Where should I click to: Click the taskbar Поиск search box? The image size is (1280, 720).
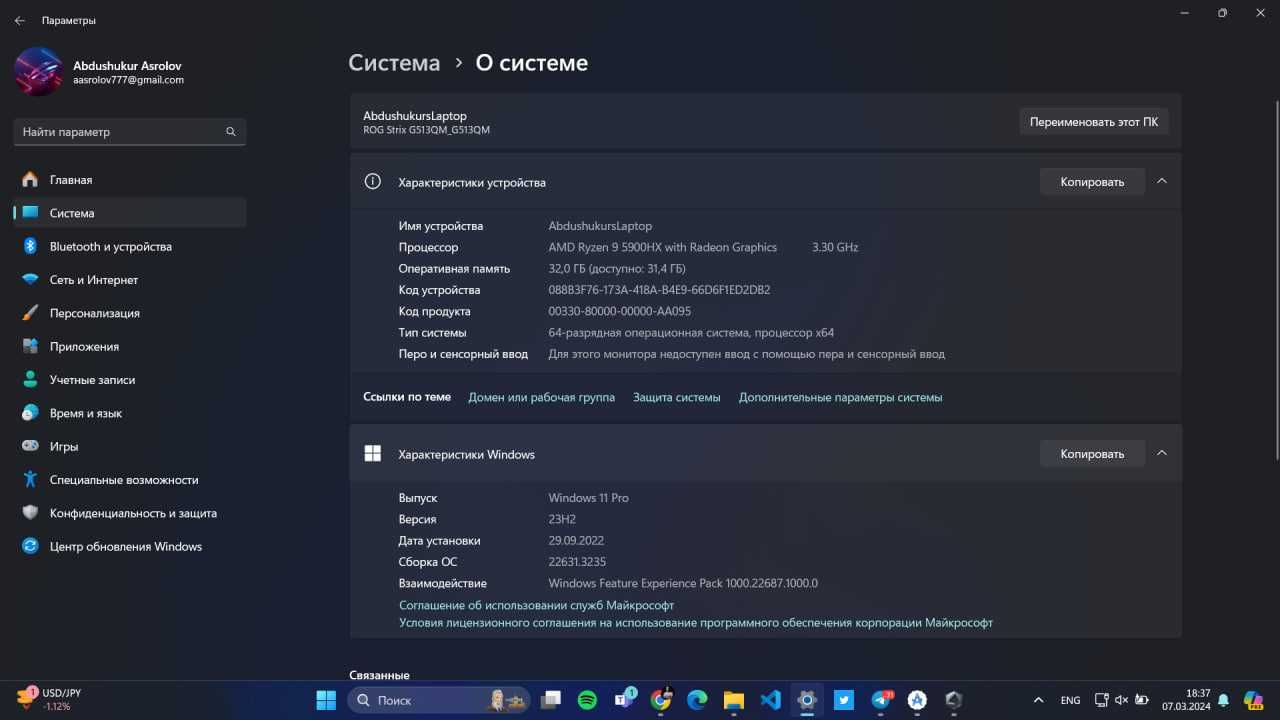(439, 700)
